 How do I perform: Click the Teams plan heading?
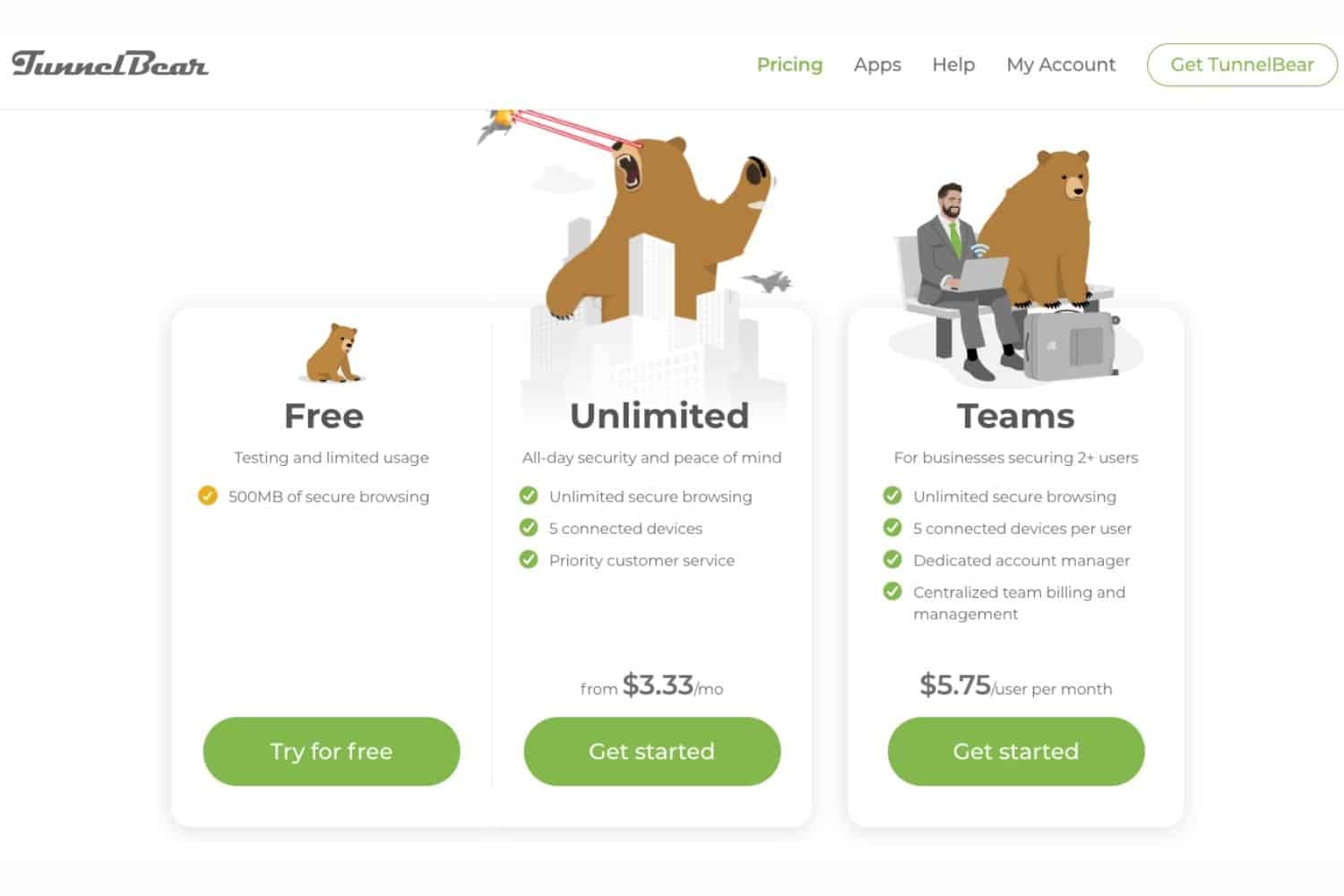pos(1015,416)
